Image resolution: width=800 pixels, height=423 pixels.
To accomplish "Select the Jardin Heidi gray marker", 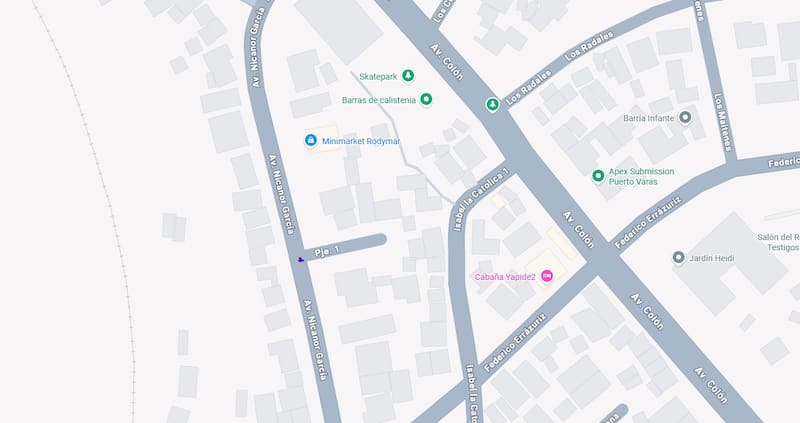I will pos(678,258).
